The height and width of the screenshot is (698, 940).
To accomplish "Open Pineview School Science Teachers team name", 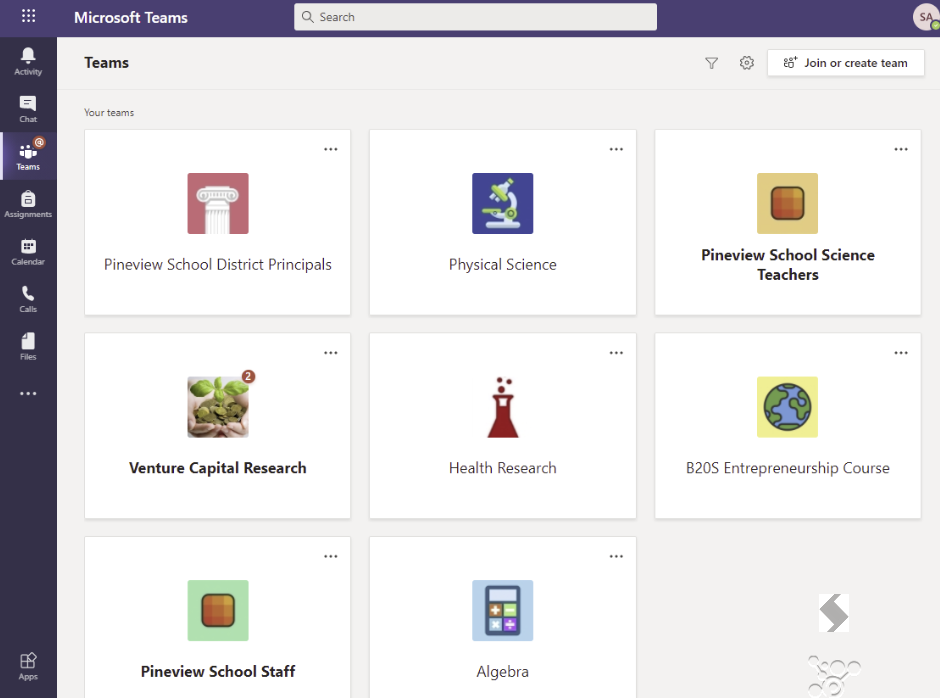I will point(788,264).
